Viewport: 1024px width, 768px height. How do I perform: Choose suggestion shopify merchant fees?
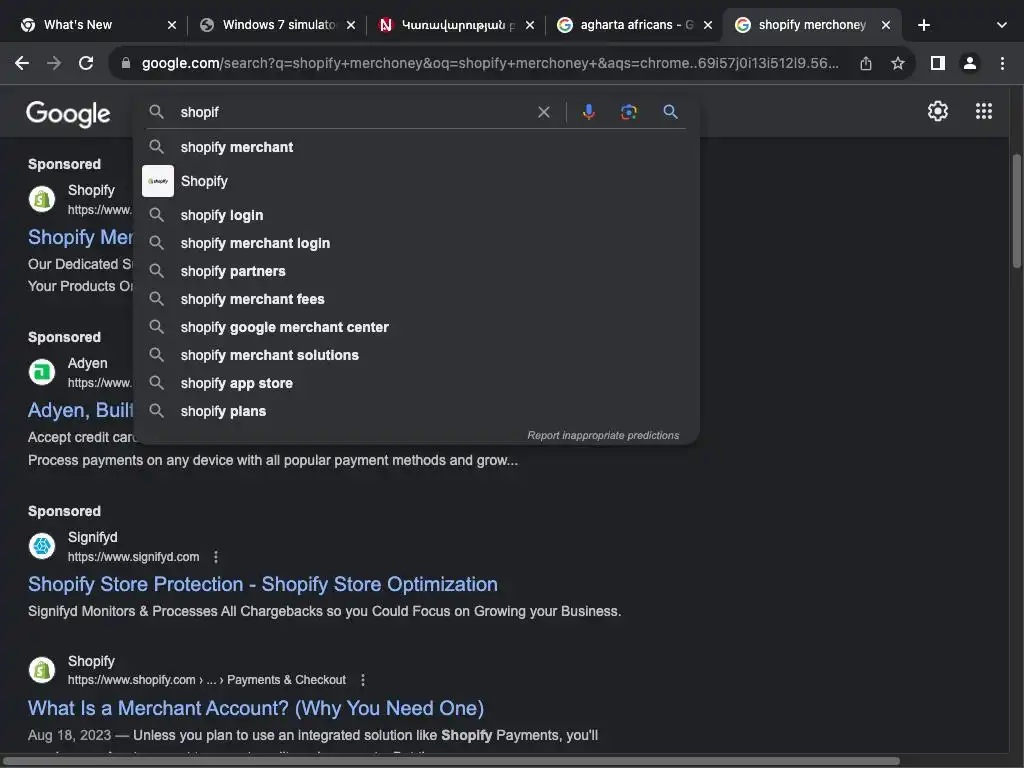tap(417, 299)
